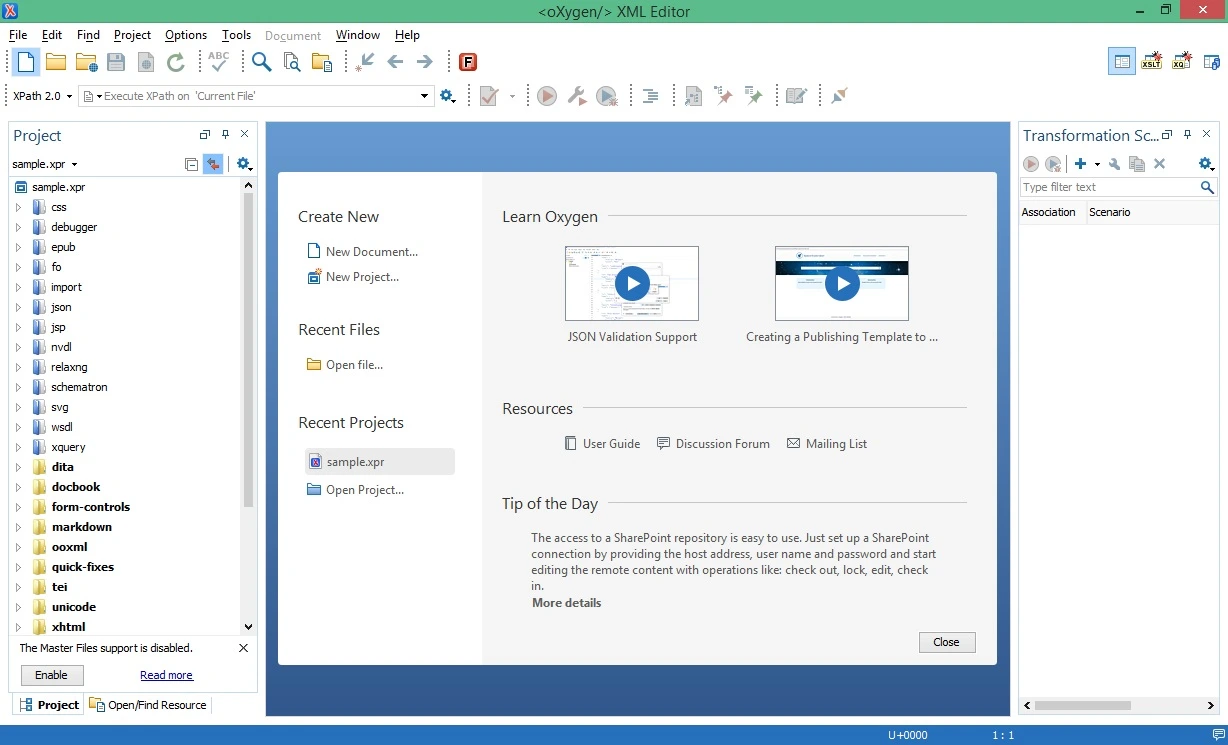Expand the docbook folder
This screenshot has height=745, width=1228.
click(x=18, y=487)
